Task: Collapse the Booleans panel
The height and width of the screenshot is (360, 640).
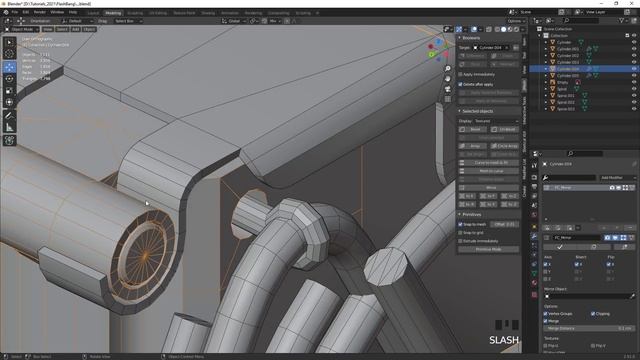Action: (460, 38)
